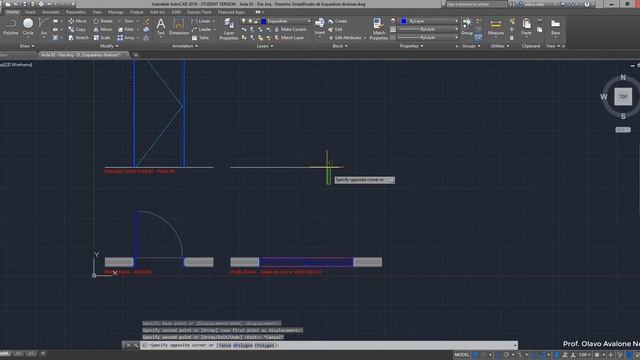The width and height of the screenshot is (640, 360).
Task: Expand the Modify panel
Action: [x=109, y=46]
